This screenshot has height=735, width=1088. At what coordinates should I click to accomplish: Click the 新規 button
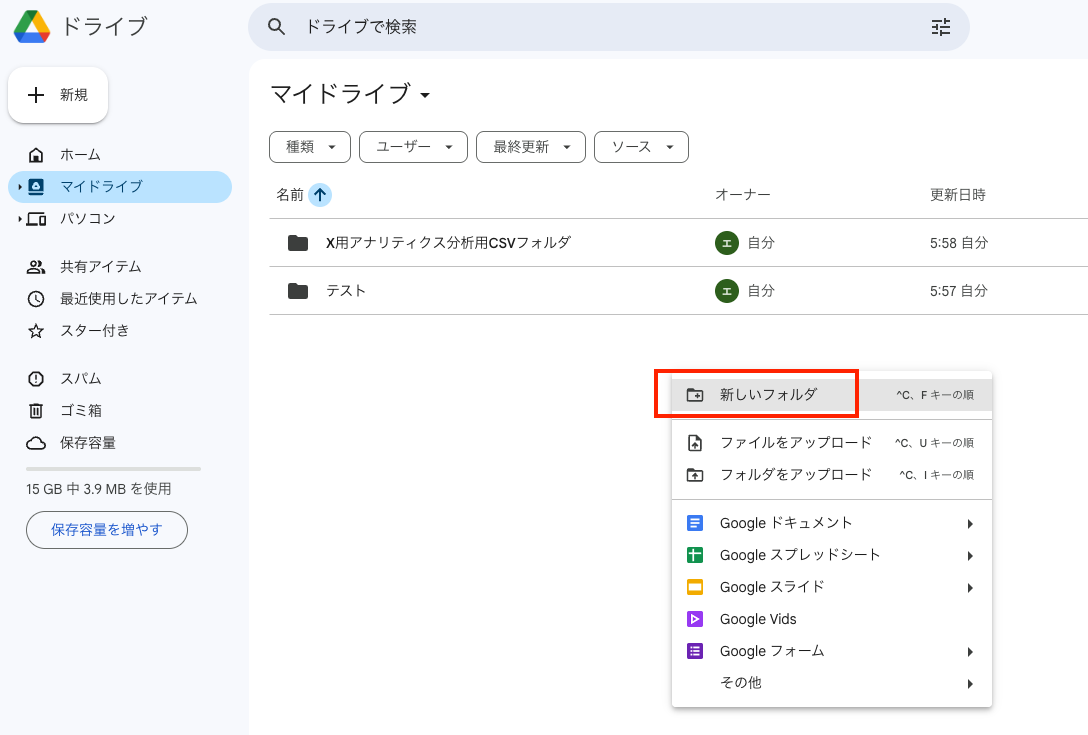[x=58, y=95]
